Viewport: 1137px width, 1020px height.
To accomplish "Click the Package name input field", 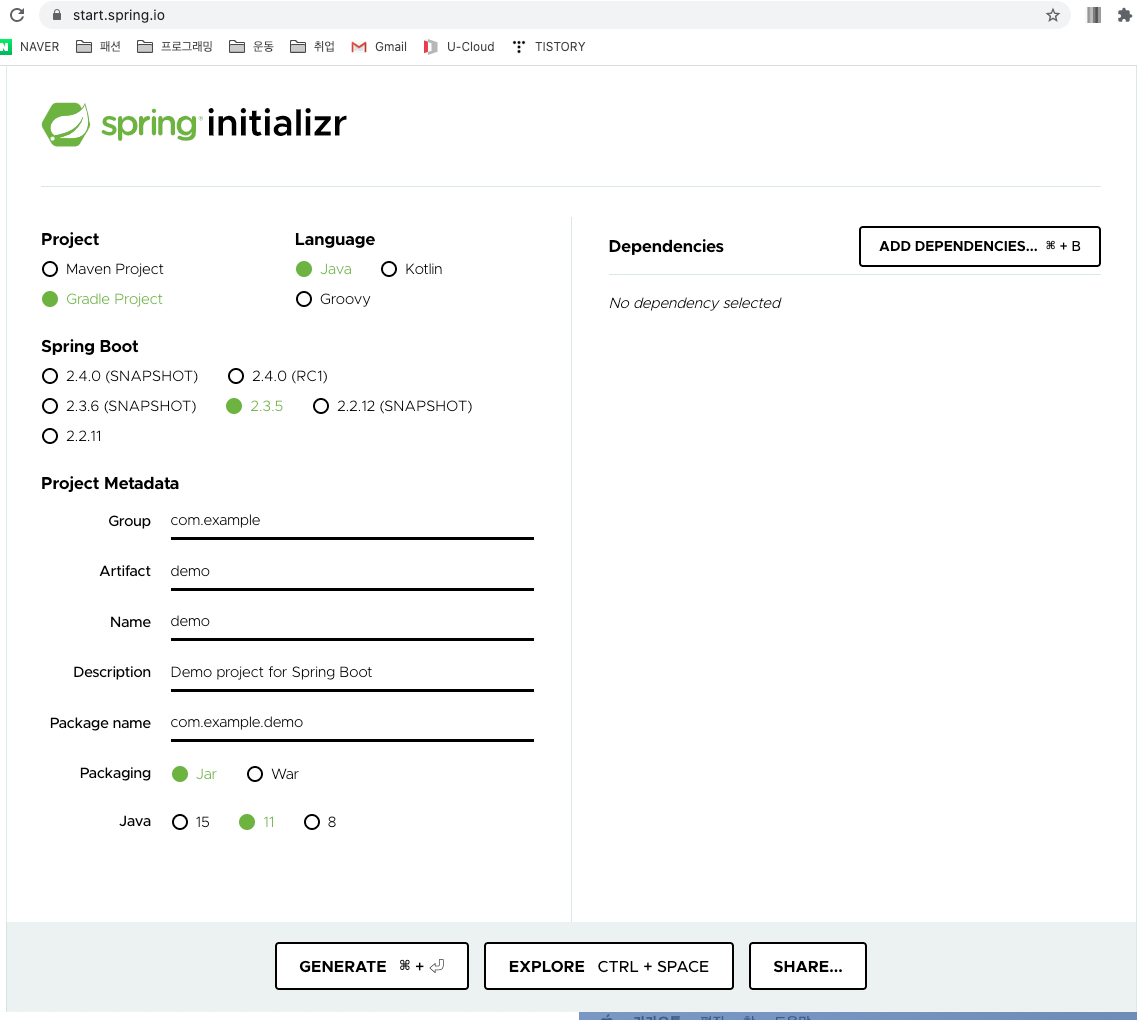I will 352,723.
